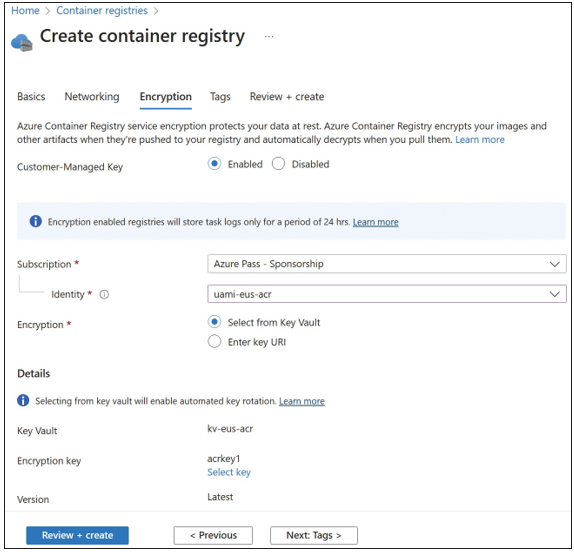574x552 pixels.
Task: Click the blue Review + create button
Action: 77,535
